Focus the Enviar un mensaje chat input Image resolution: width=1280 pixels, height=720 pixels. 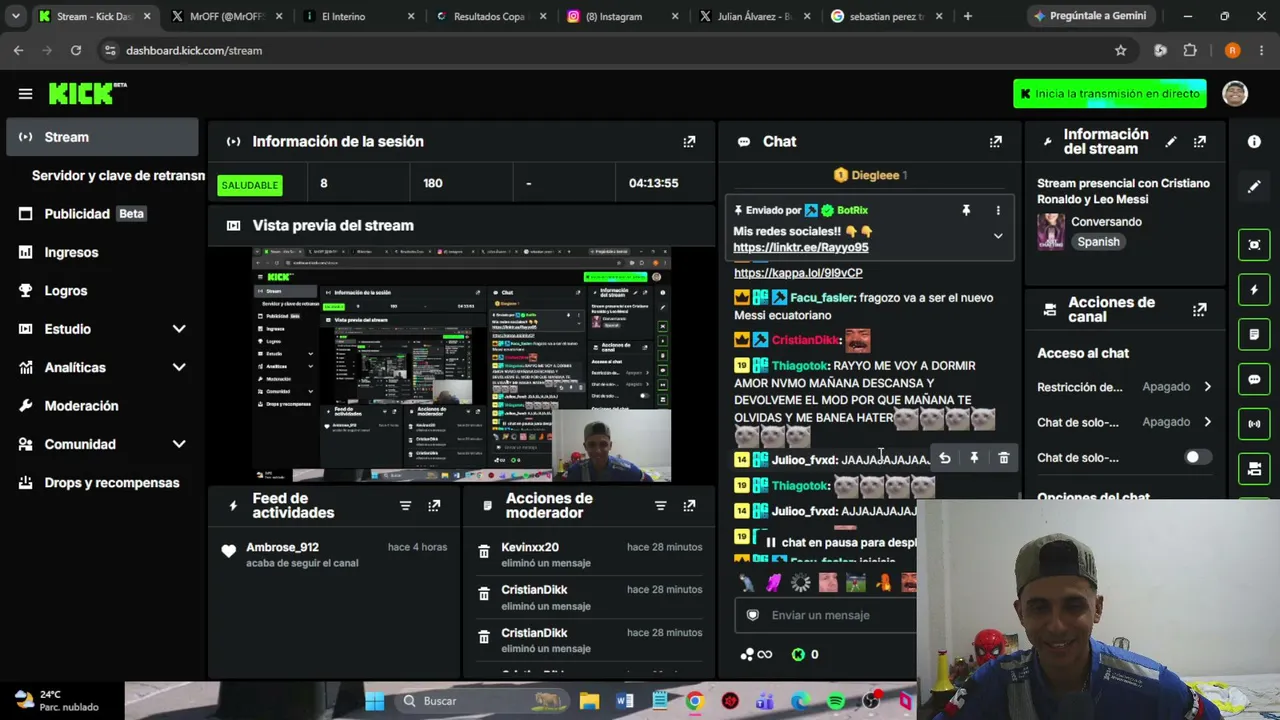click(826, 615)
